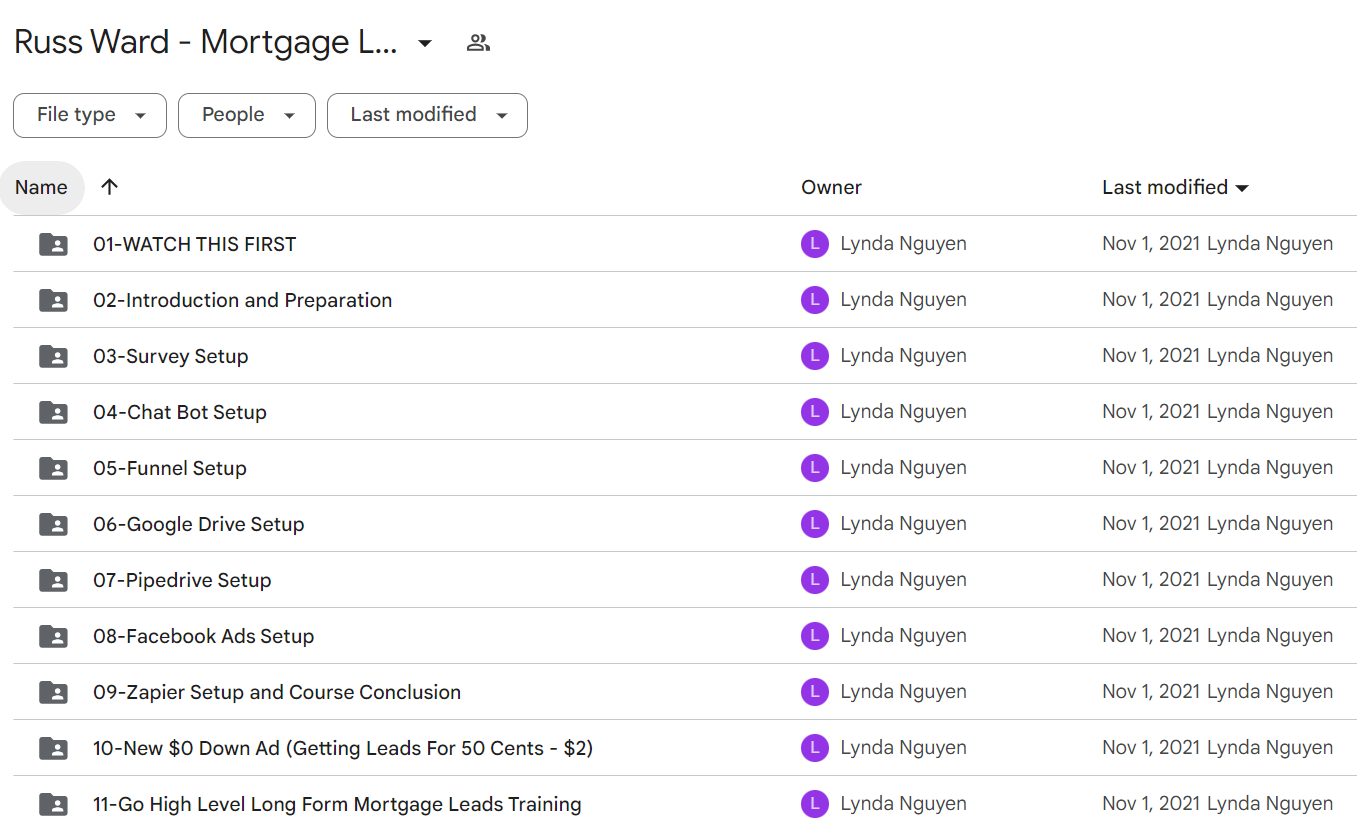Screen dimensions: 1357x831
Task: Open folder 06-Google Drive Setup
Action: pos(198,524)
